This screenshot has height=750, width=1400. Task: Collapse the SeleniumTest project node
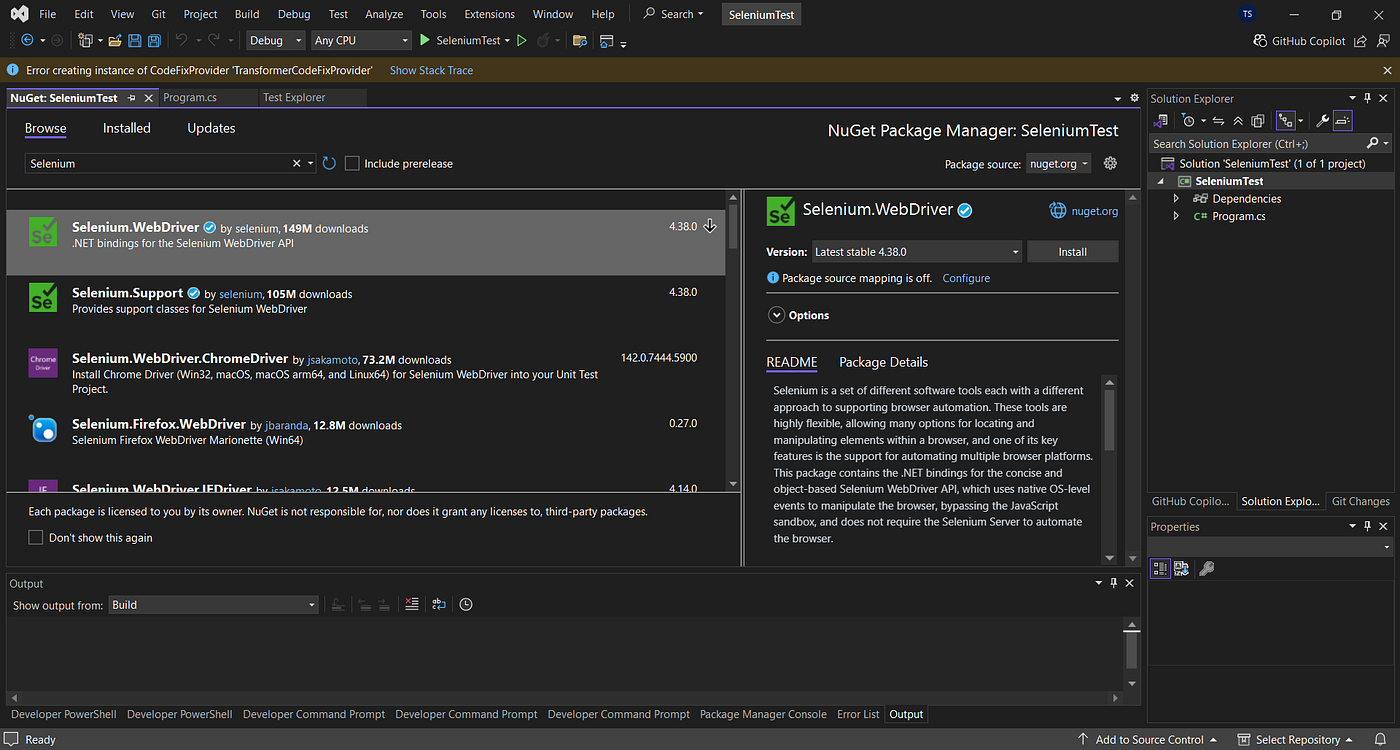coord(1161,182)
